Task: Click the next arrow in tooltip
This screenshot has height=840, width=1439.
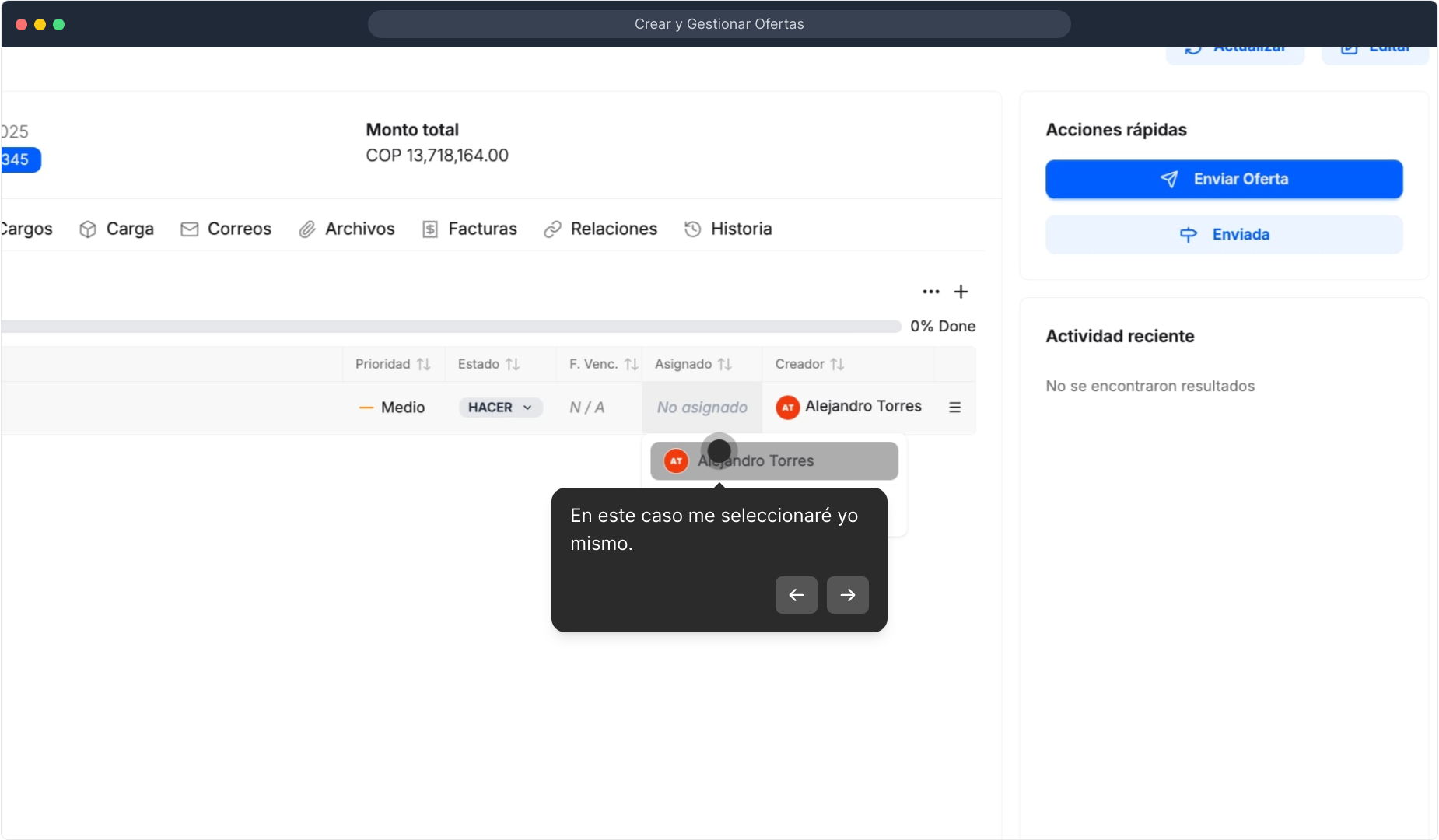Action: pyautogui.click(x=847, y=595)
